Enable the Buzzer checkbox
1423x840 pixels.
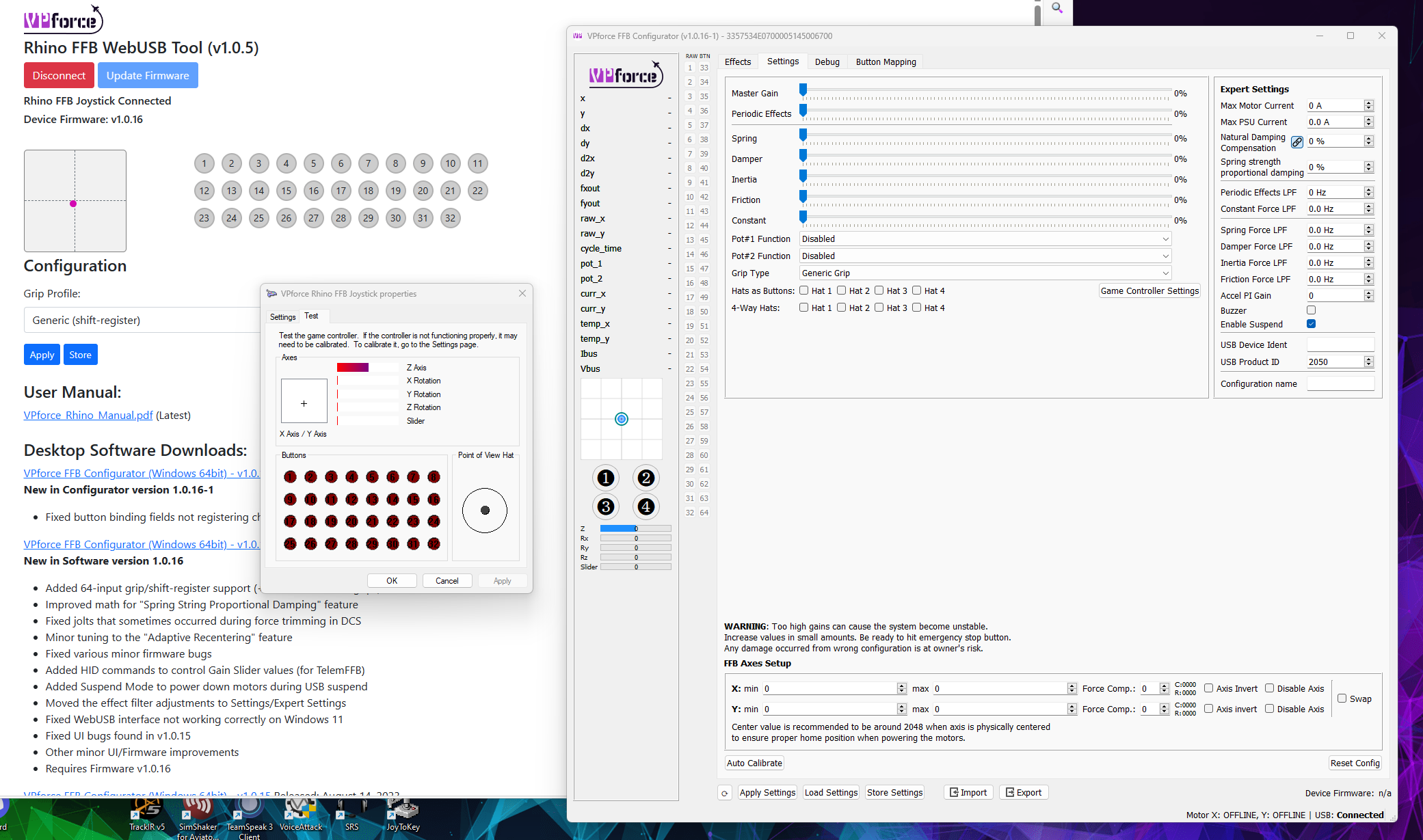(x=1311, y=310)
